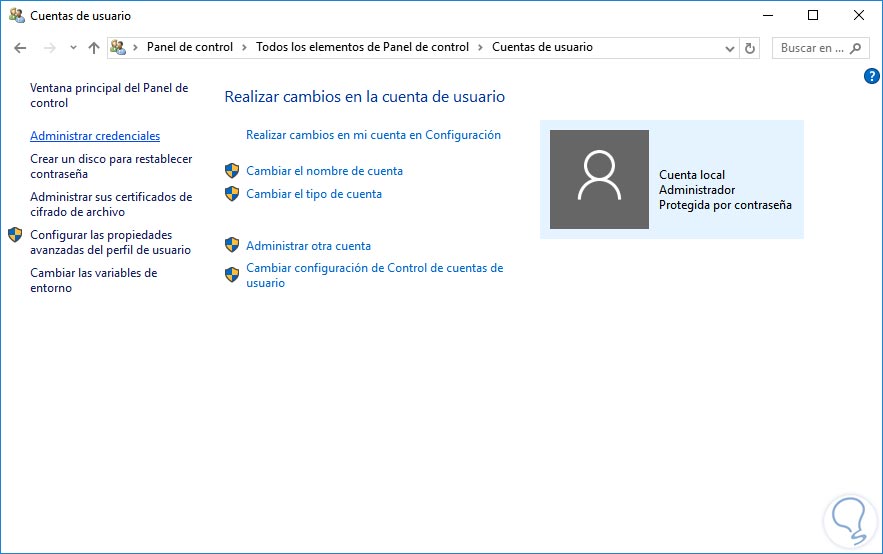The height and width of the screenshot is (554, 883).
Task: Open the recent locations dropdown arrow
Action: point(73,48)
